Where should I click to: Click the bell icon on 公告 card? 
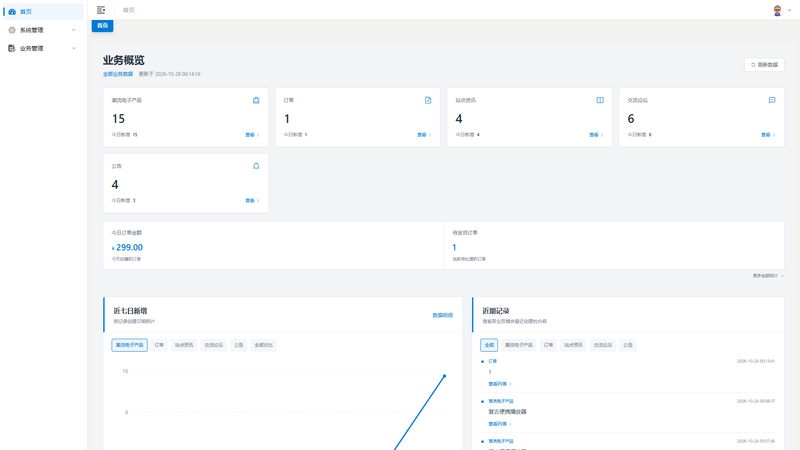(256, 166)
